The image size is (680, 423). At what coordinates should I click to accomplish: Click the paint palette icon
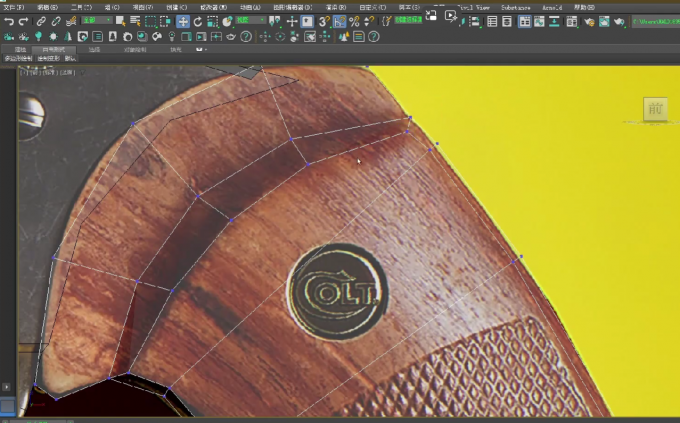click(x=157, y=37)
